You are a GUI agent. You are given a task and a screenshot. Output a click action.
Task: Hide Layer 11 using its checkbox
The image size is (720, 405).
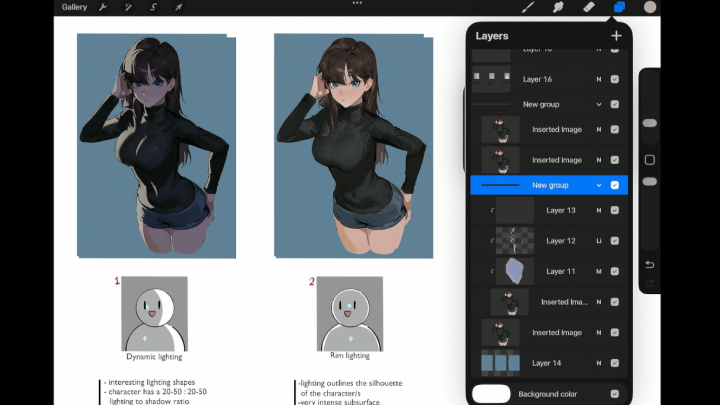coord(615,271)
